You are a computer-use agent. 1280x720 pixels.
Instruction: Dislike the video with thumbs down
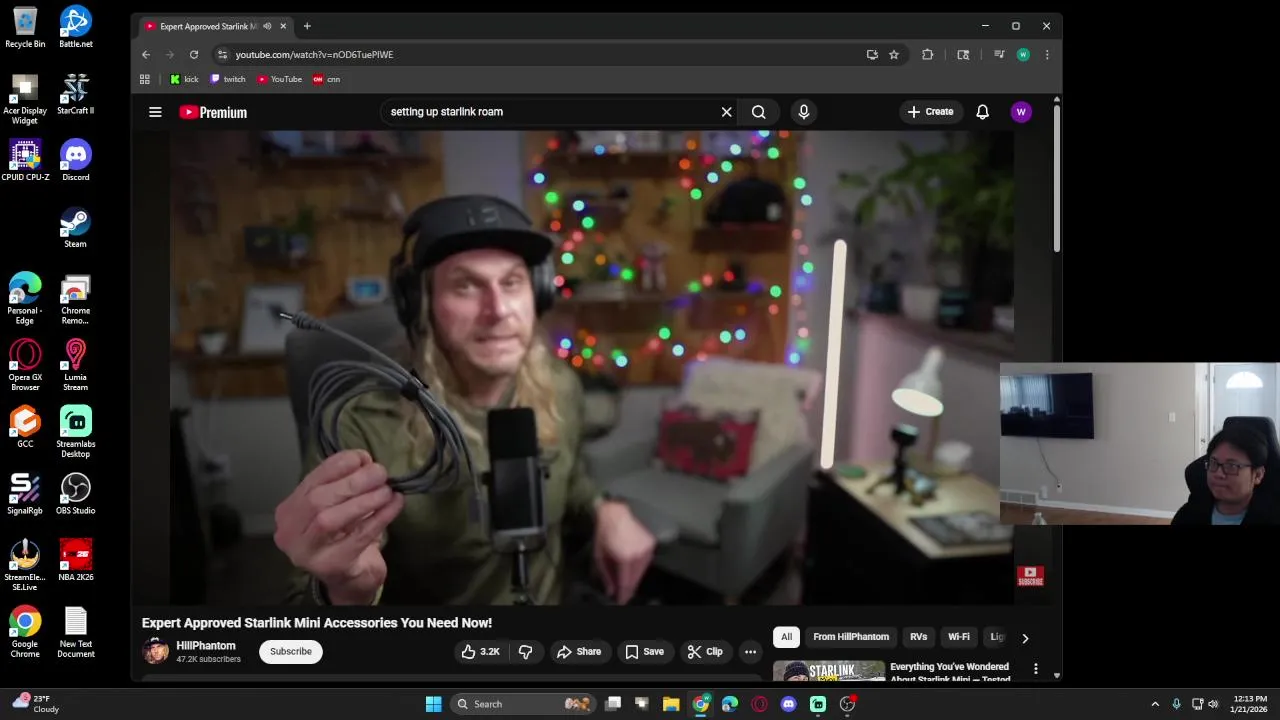click(525, 652)
